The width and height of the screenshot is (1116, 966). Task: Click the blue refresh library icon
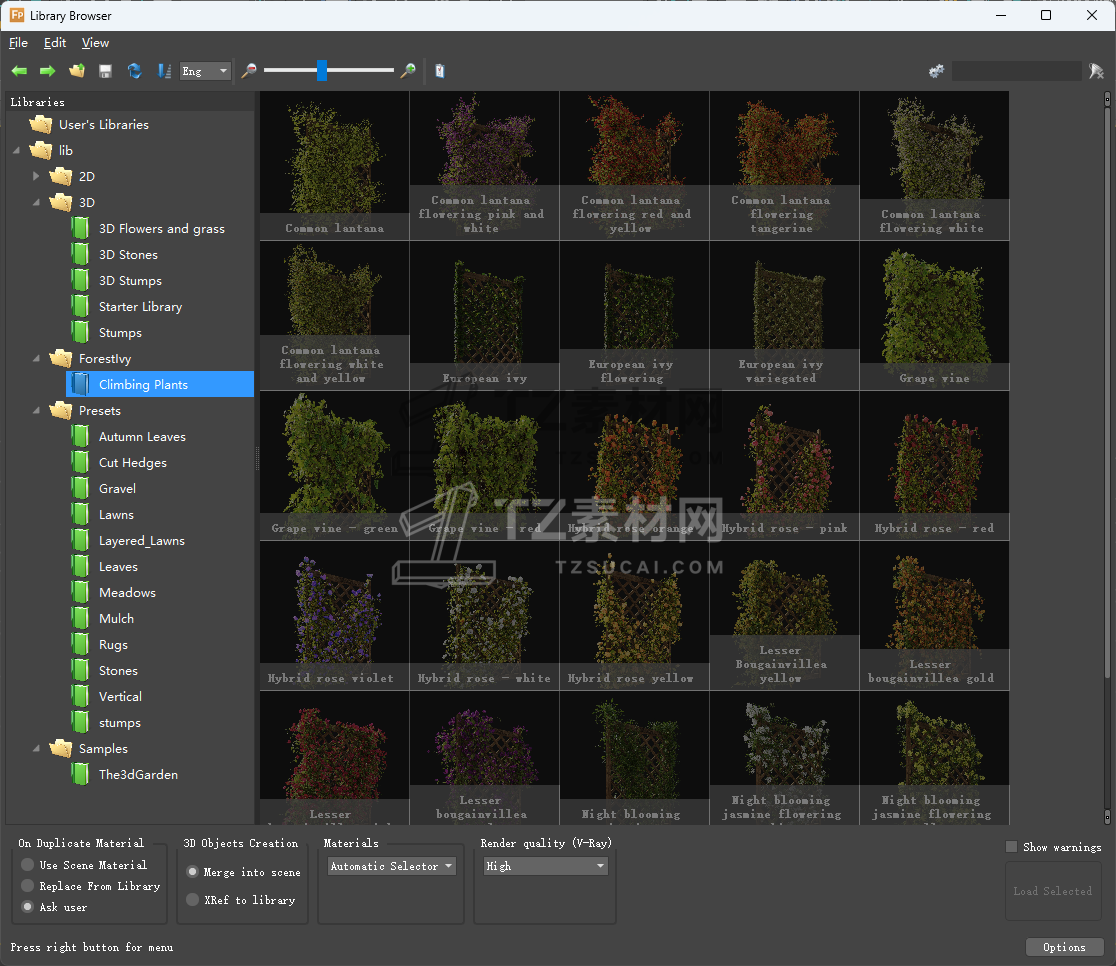(x=134, y=71)
